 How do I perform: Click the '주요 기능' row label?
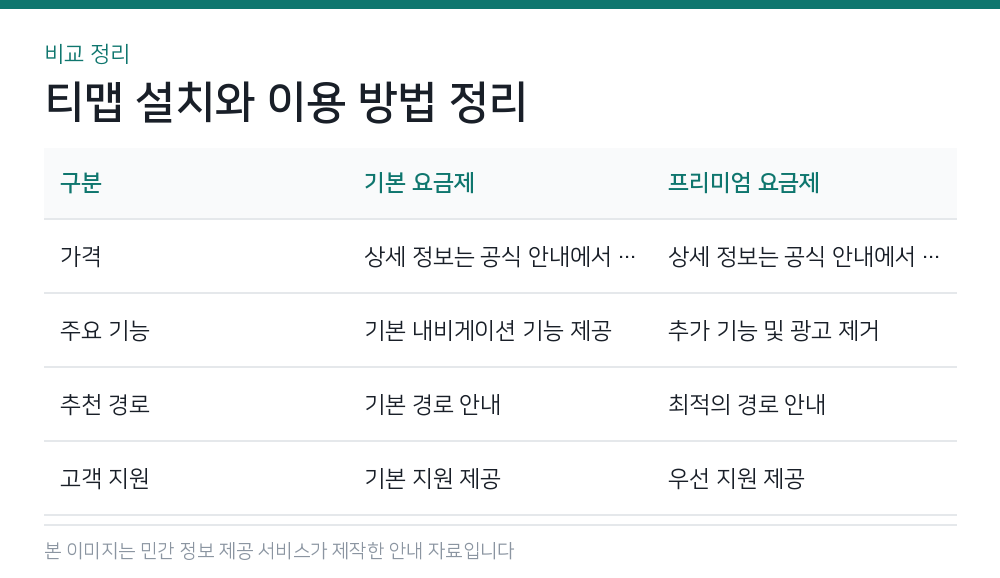coord(105,330)
